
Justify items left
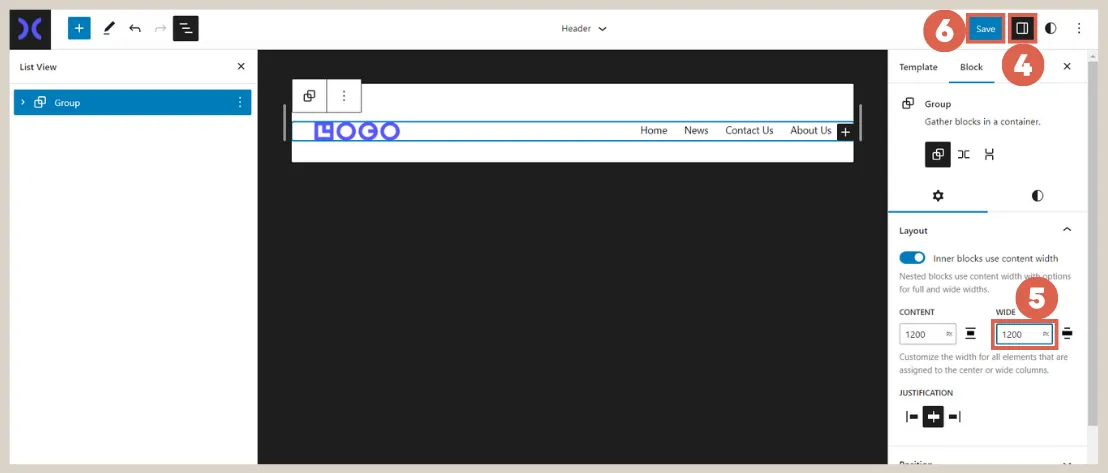(912, 417)
